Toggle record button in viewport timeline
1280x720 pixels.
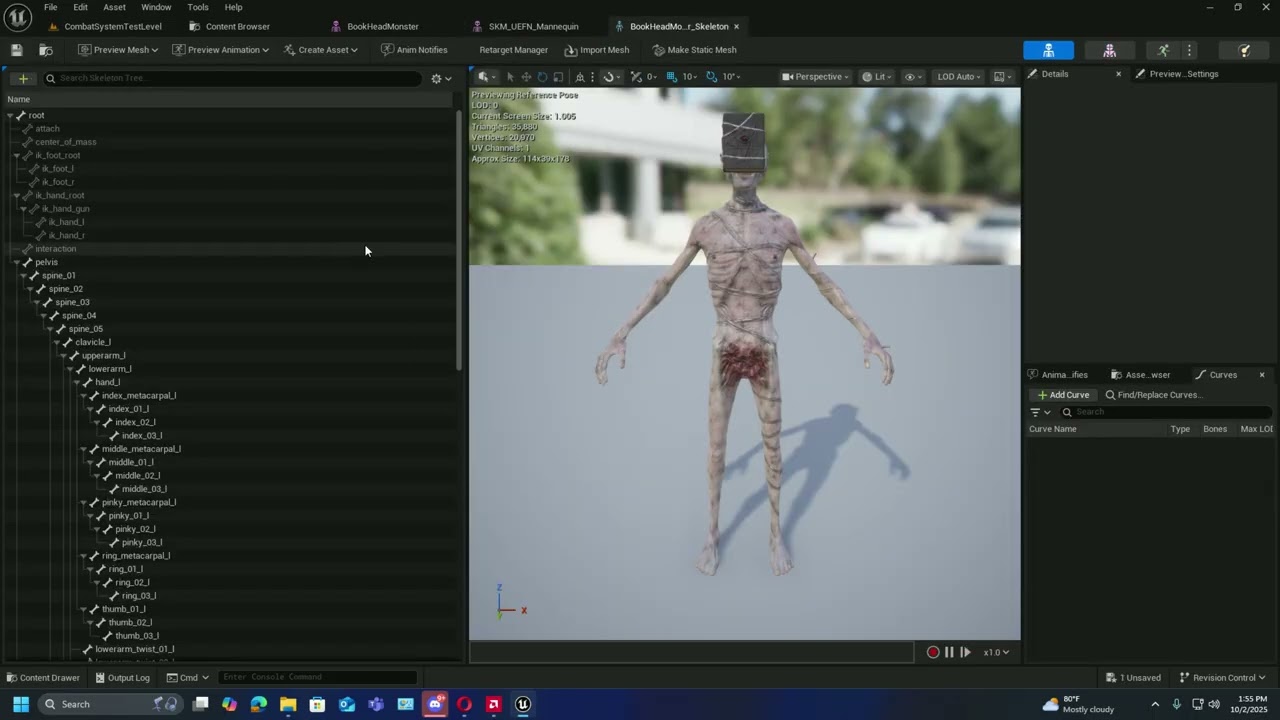point(933,652)
